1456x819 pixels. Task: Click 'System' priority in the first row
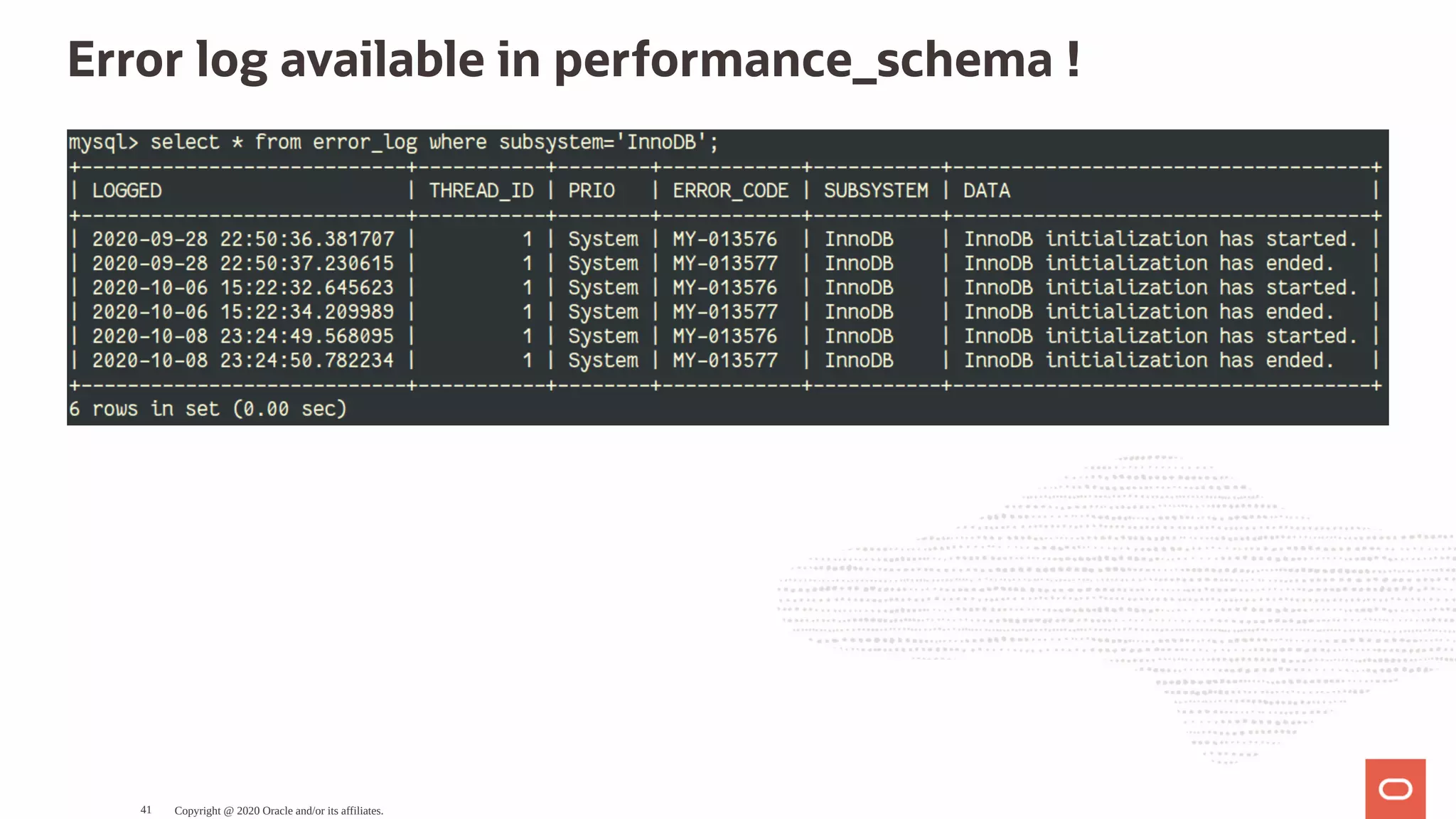[x=603, y=240]
